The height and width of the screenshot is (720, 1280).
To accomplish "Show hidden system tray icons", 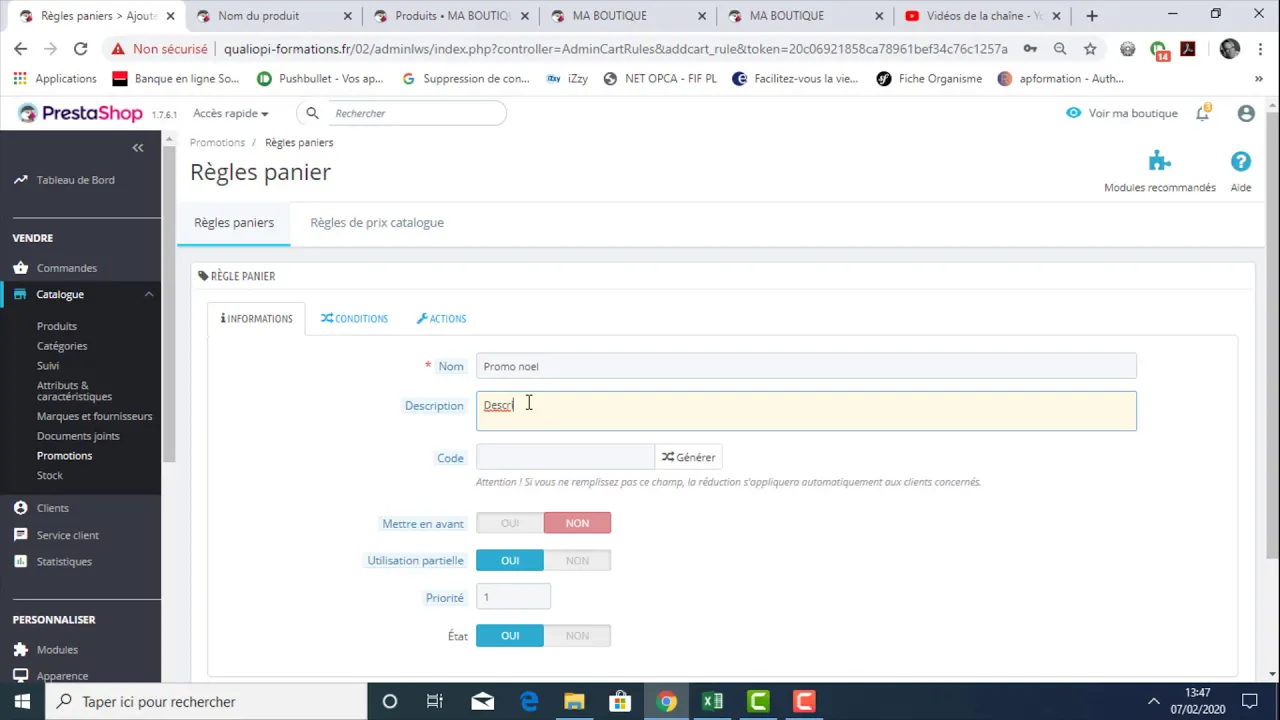I will [1153, 702].
